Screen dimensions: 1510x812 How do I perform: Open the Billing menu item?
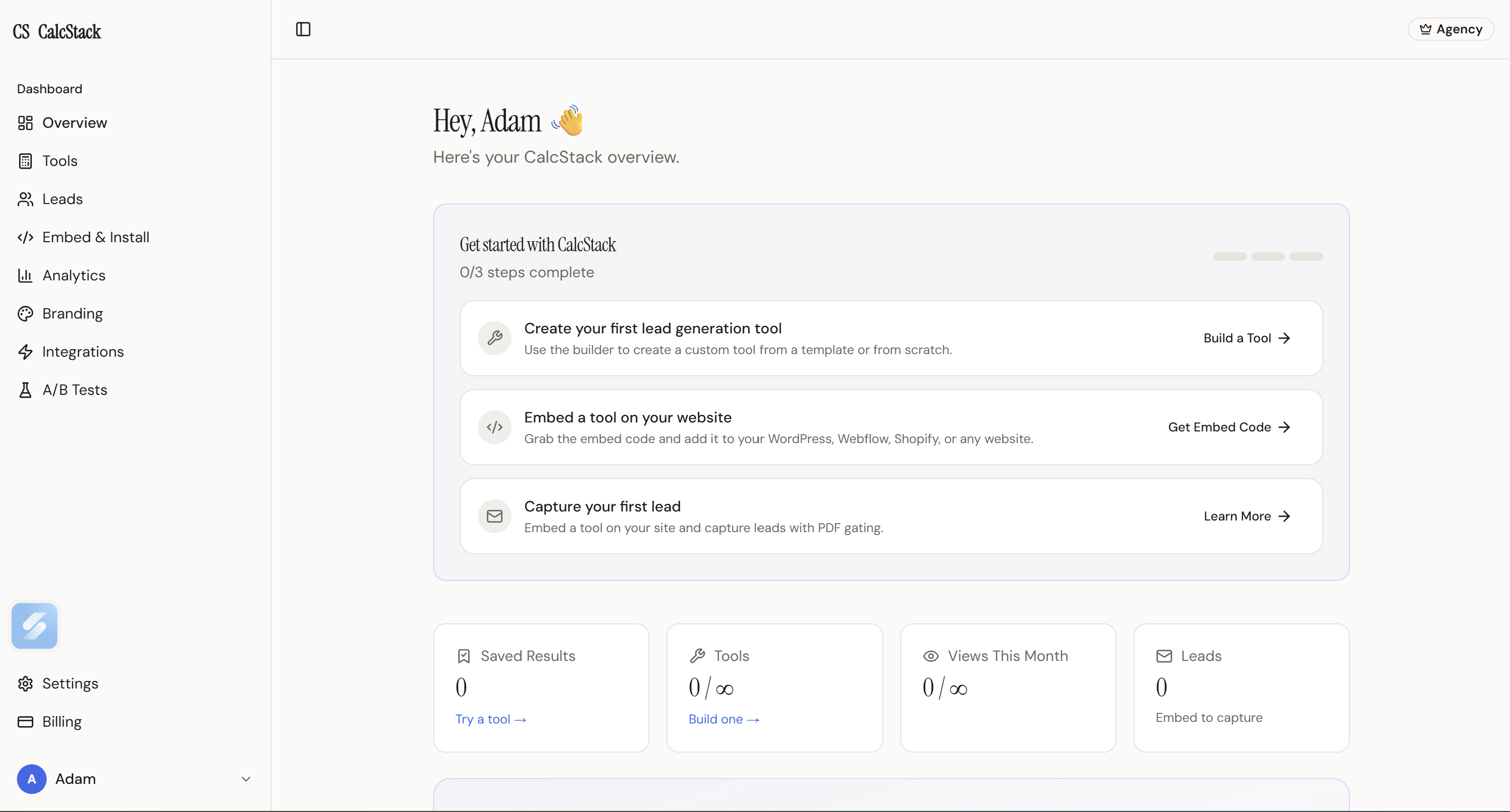[x=62, y=722]
